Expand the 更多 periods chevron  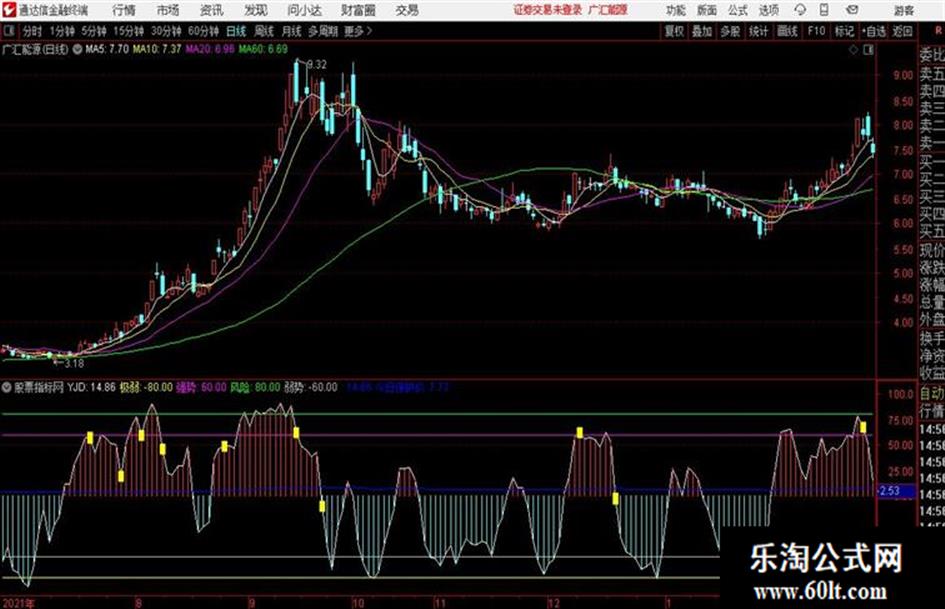pos(369,31)
